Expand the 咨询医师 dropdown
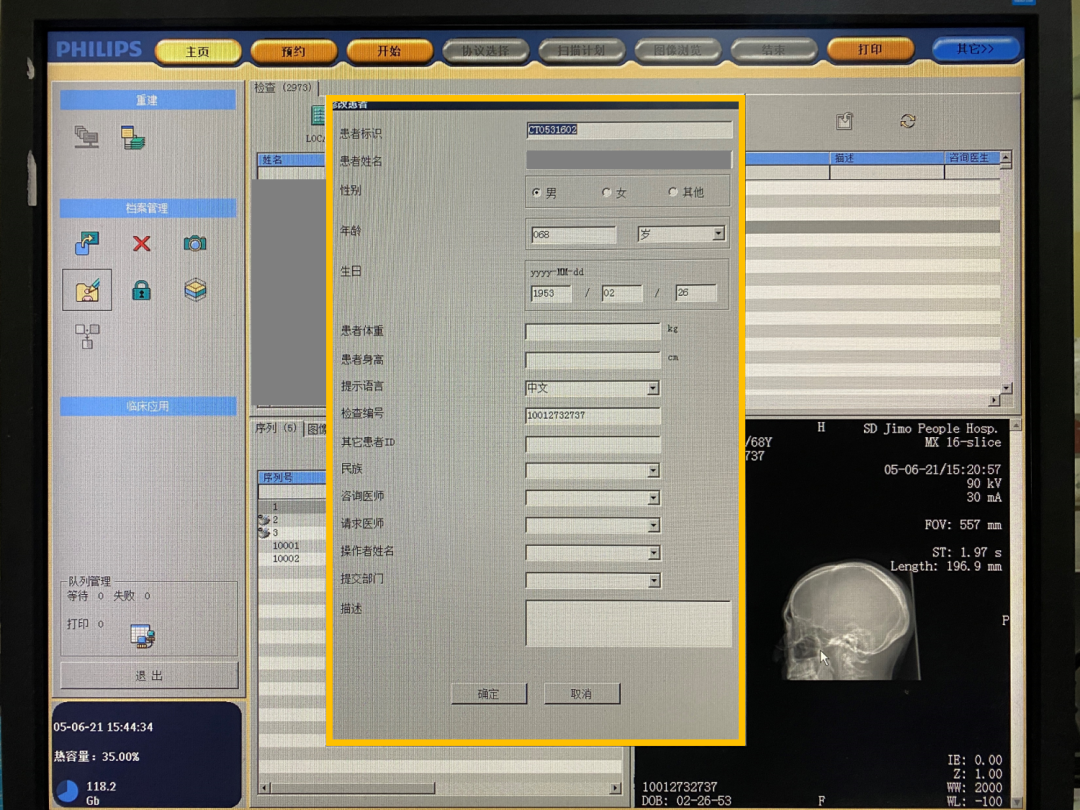The image size is (1080, 810). coord(653,498)
